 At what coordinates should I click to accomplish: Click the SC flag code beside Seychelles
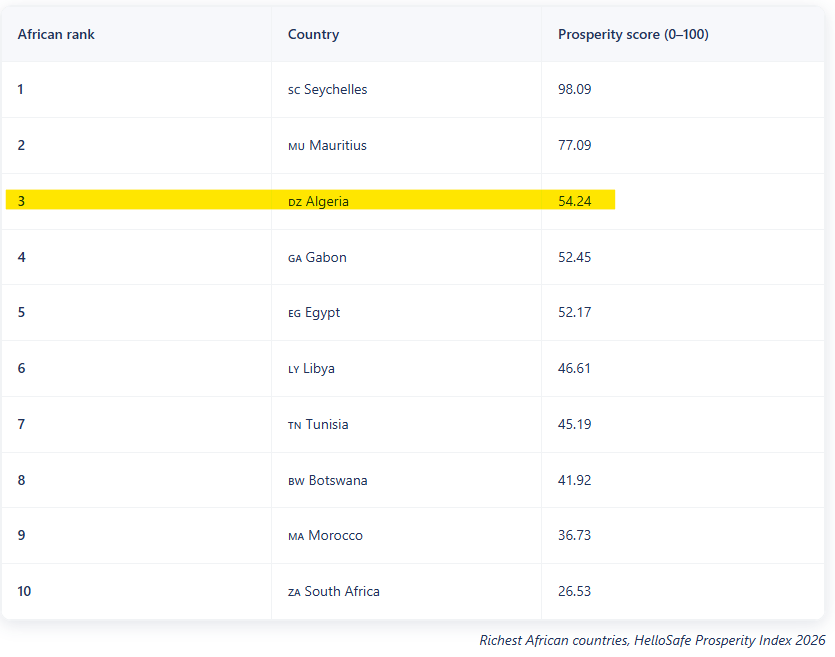tap(294, 90)
